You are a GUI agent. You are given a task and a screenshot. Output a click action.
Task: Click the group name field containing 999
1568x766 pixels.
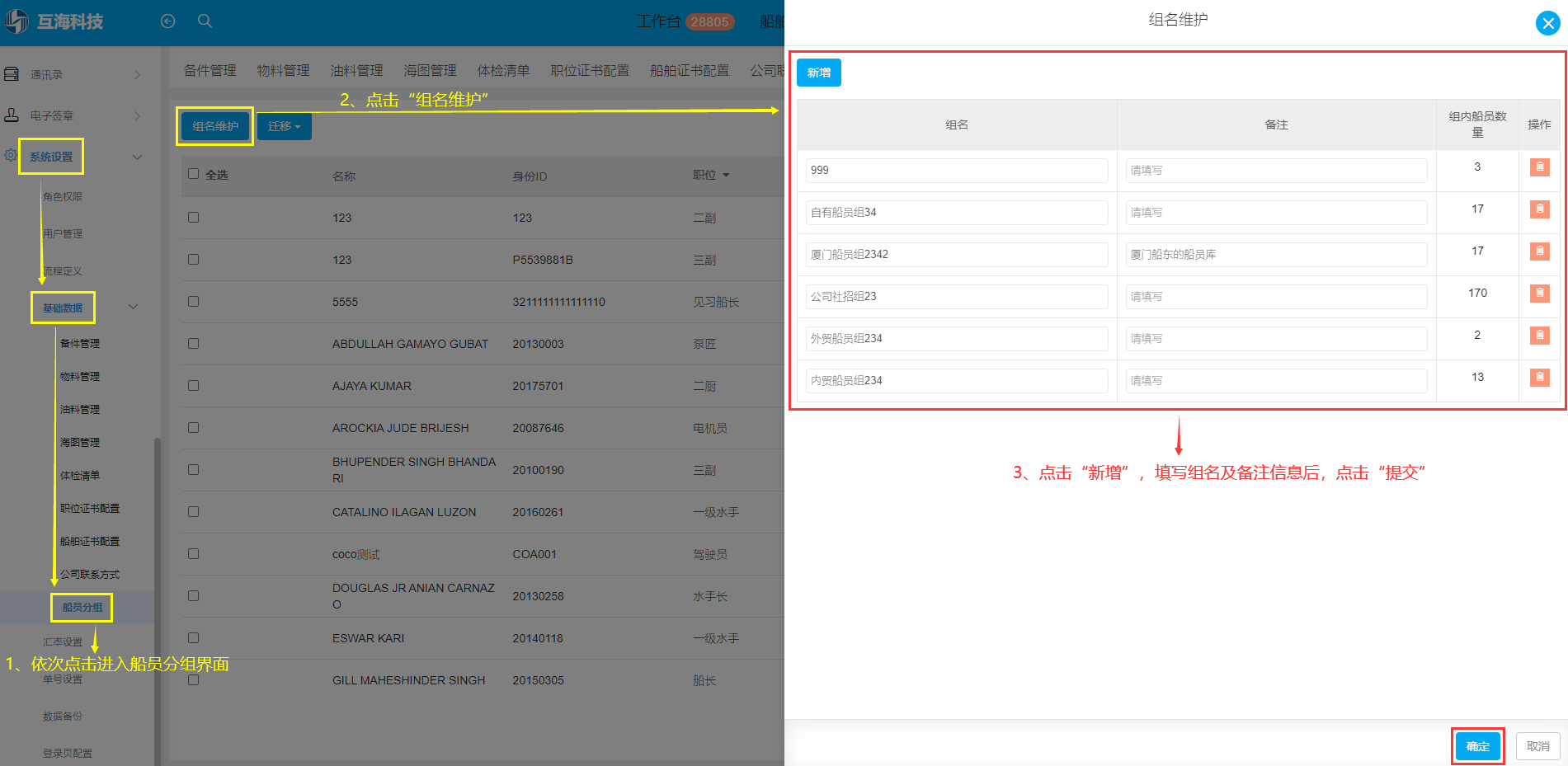point(957,171)
